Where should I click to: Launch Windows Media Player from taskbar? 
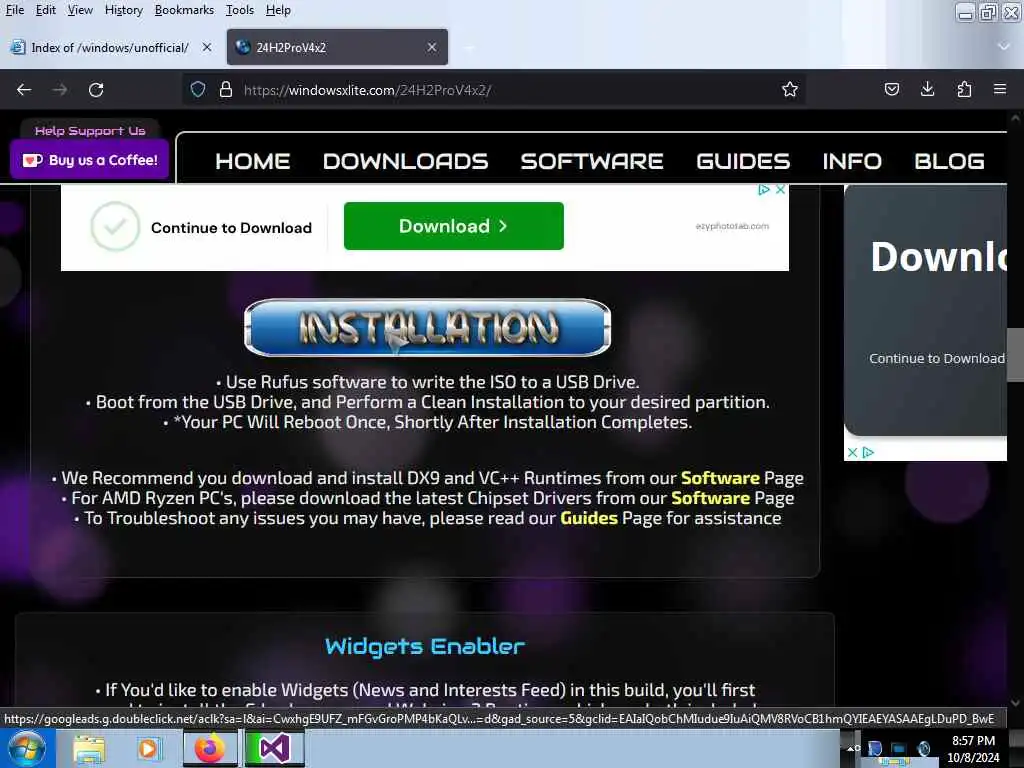148,748
